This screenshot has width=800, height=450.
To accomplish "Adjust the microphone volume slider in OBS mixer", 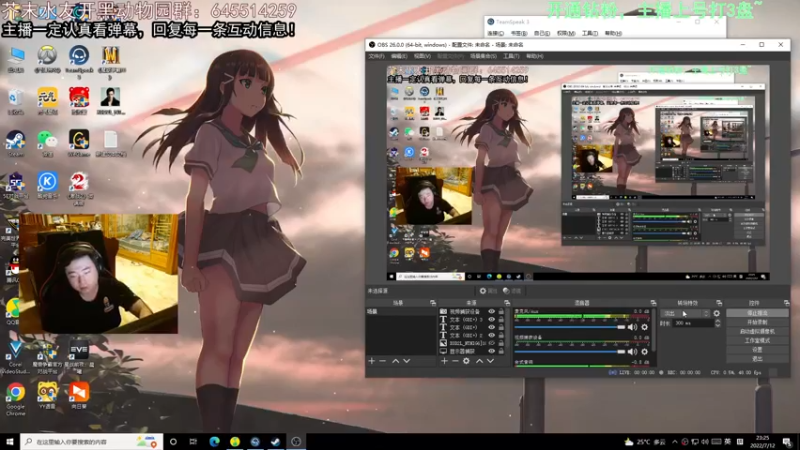I will 569,327.
